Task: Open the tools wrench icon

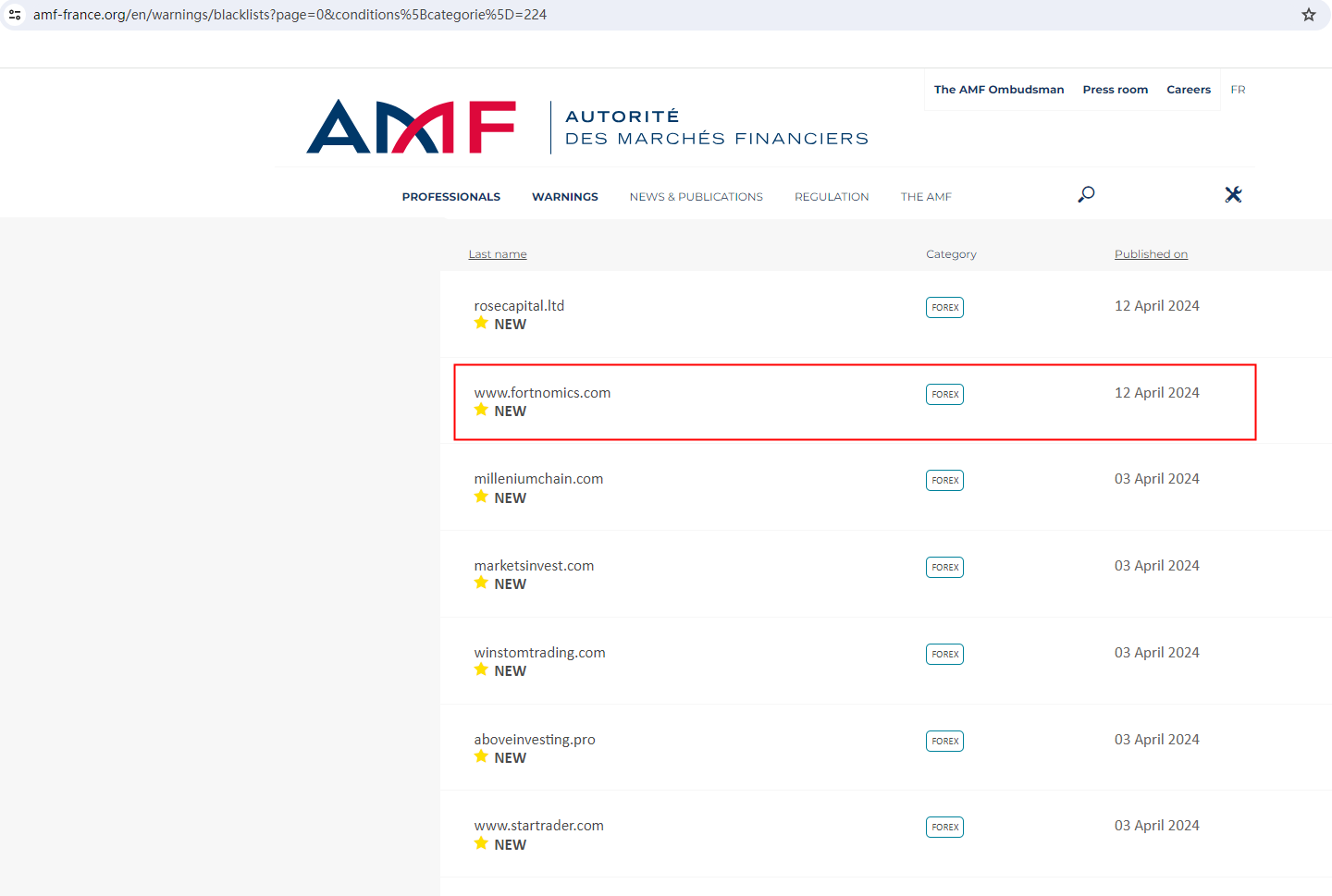Action: [1233, 194]
